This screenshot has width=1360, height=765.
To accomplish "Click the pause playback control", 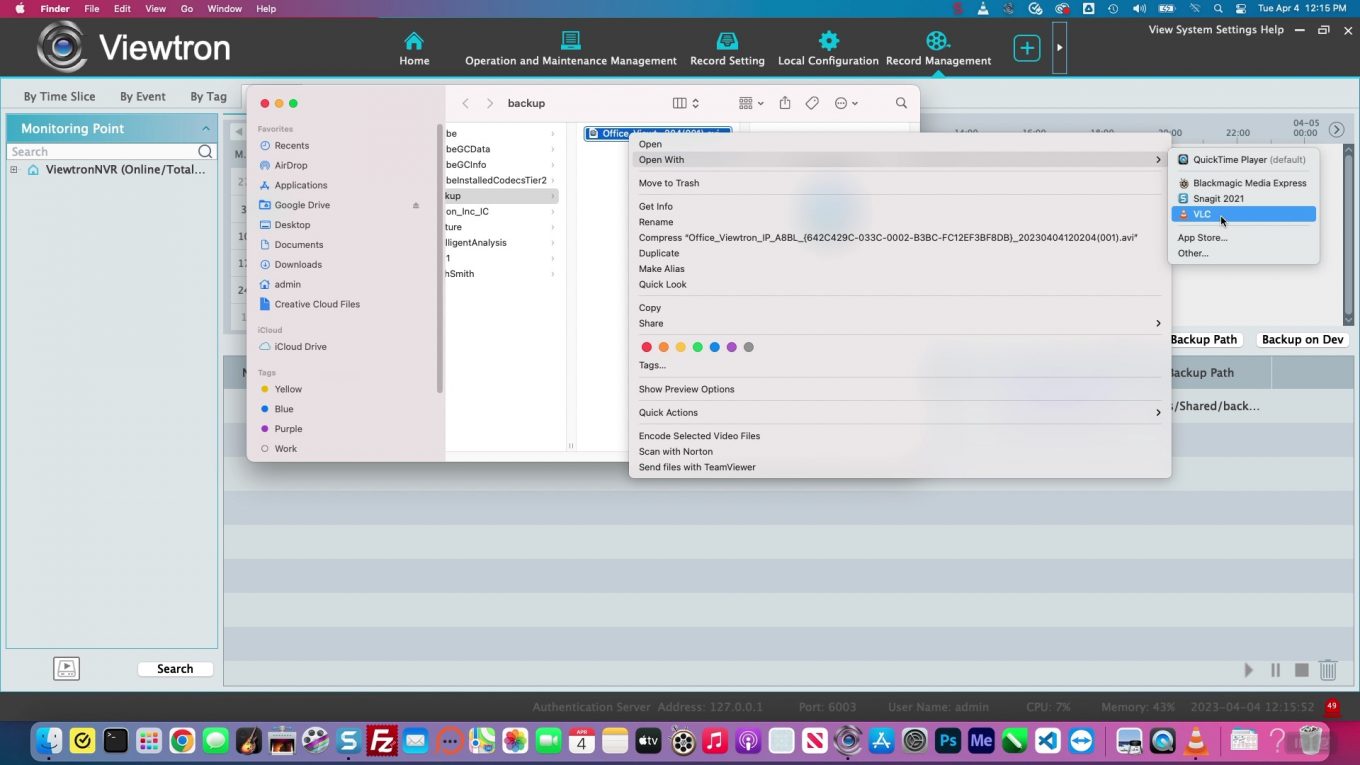I will click(1276, 670).
